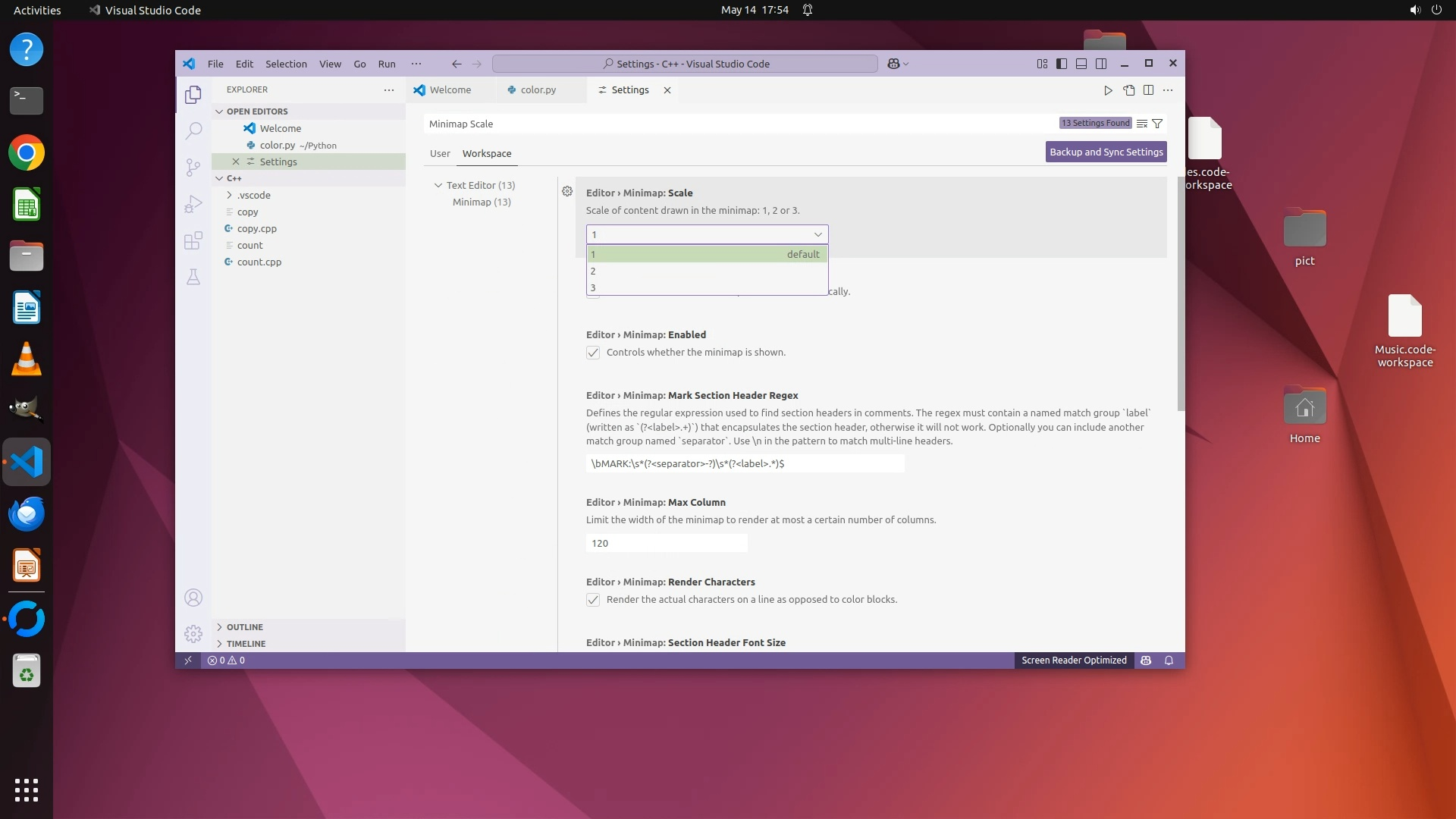Open the Selection menu
This screenshot has height=819, width=1456.
[x=286, y=64]
